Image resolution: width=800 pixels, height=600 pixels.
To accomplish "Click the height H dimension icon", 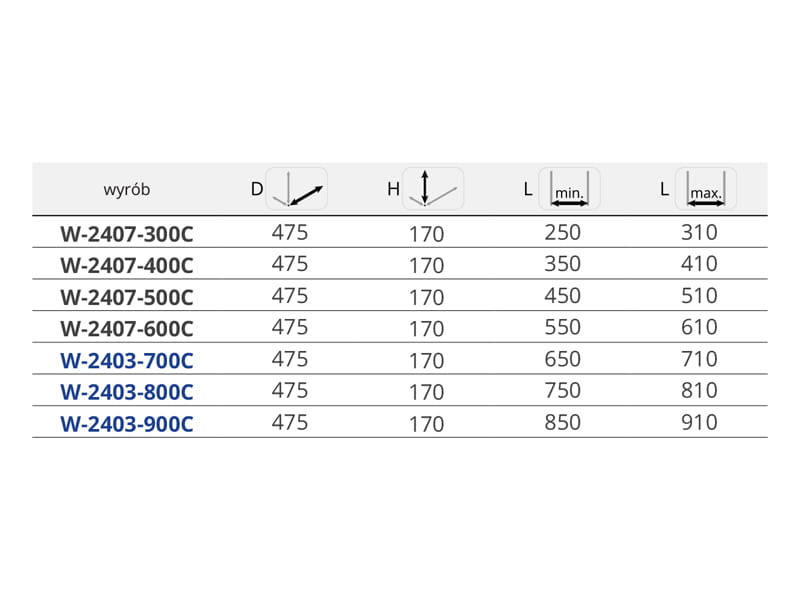I will point(432,188).
